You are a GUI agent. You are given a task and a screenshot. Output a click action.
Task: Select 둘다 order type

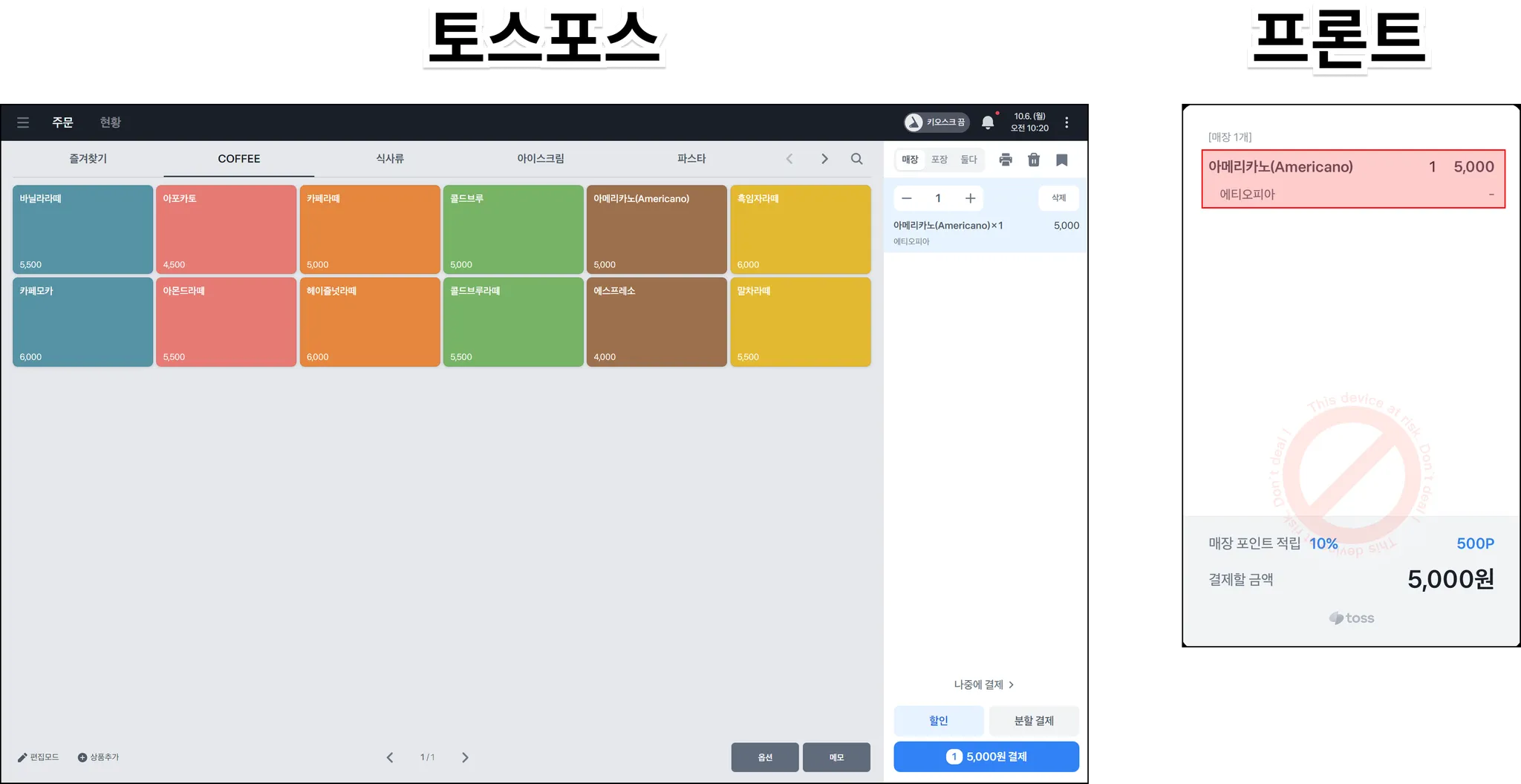tap(969, 160)
